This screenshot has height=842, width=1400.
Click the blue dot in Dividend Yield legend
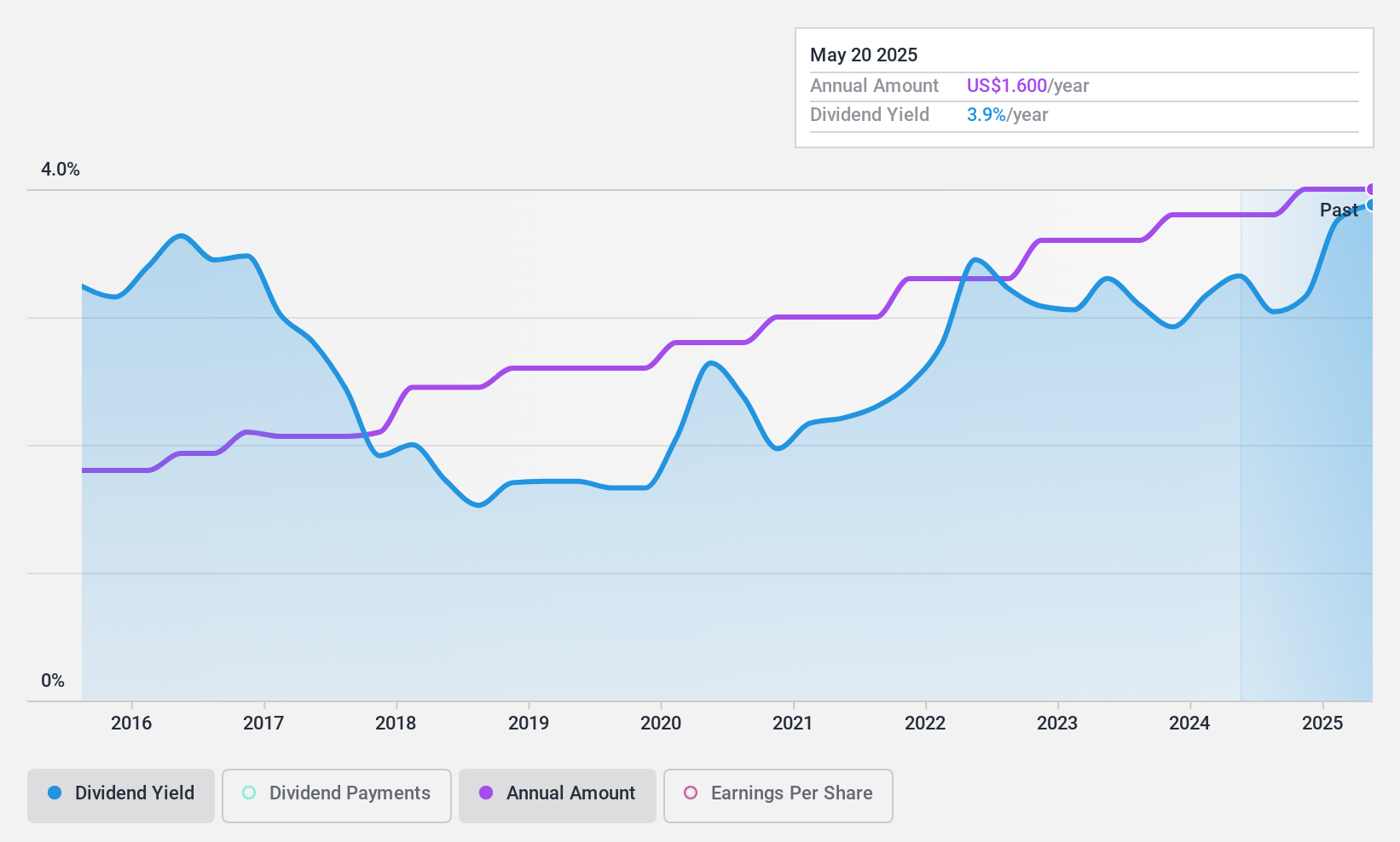click(x=55, y=793)
